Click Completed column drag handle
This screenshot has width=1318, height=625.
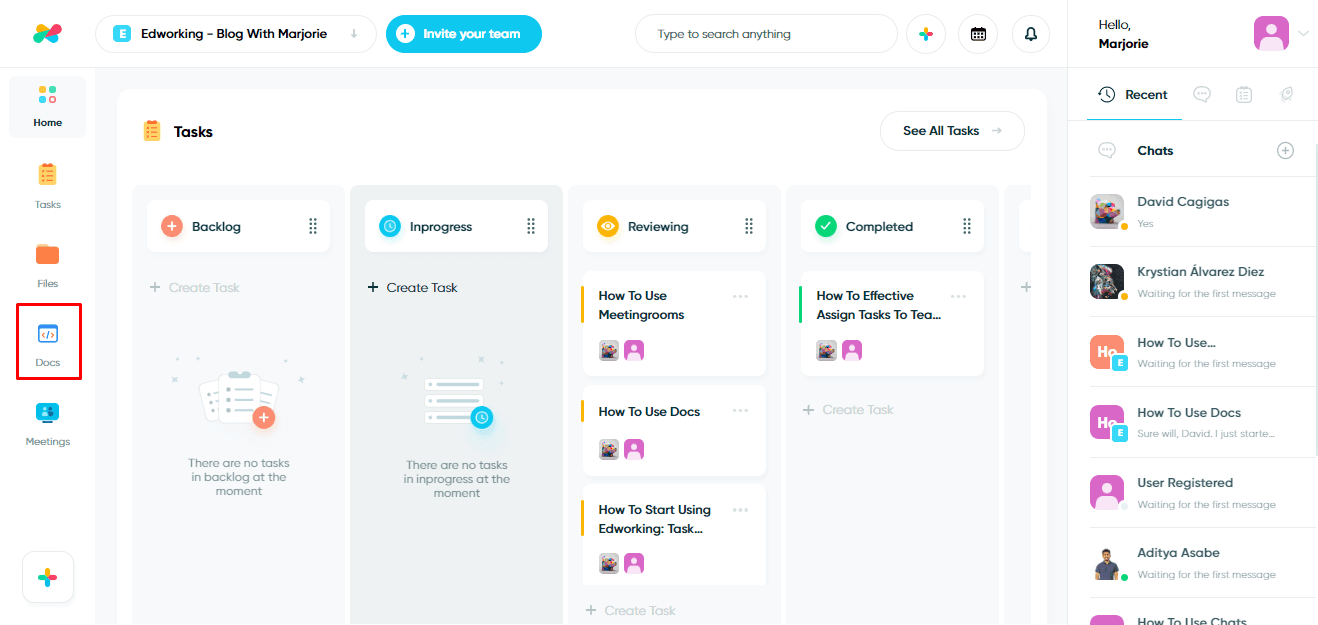point(967,227)
